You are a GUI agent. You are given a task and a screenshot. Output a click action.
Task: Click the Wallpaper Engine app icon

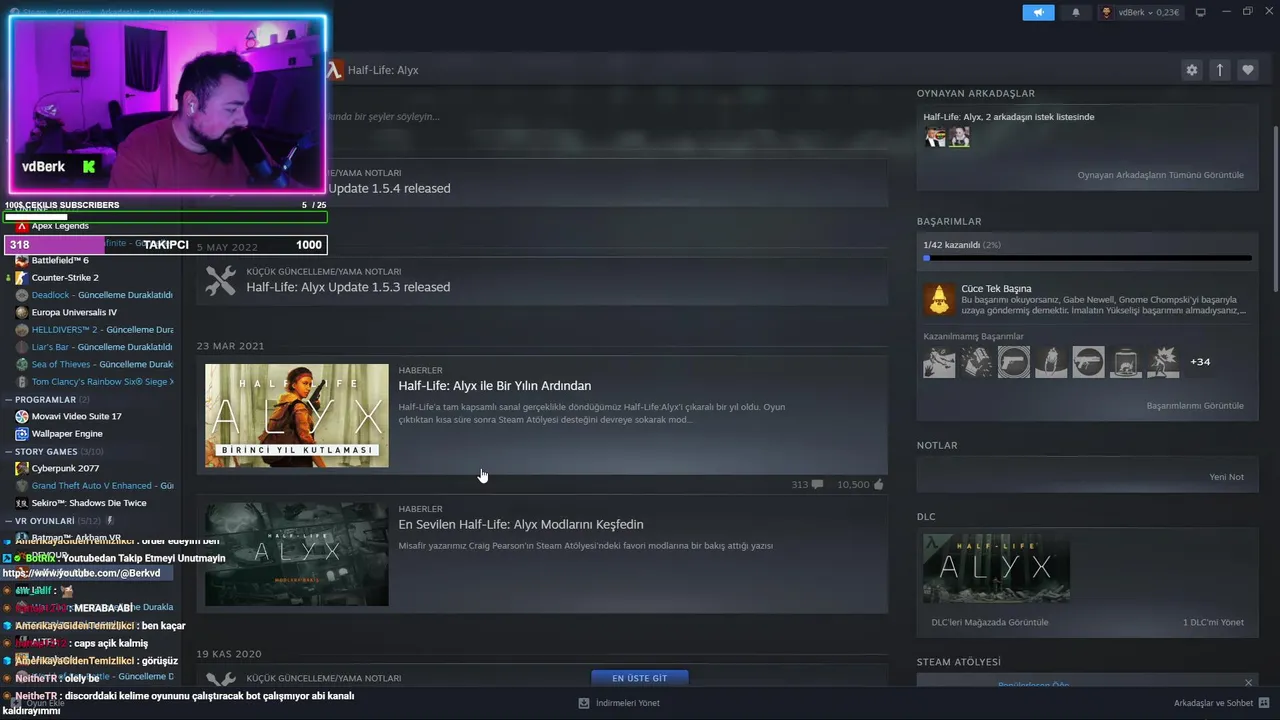pos(22,434)
